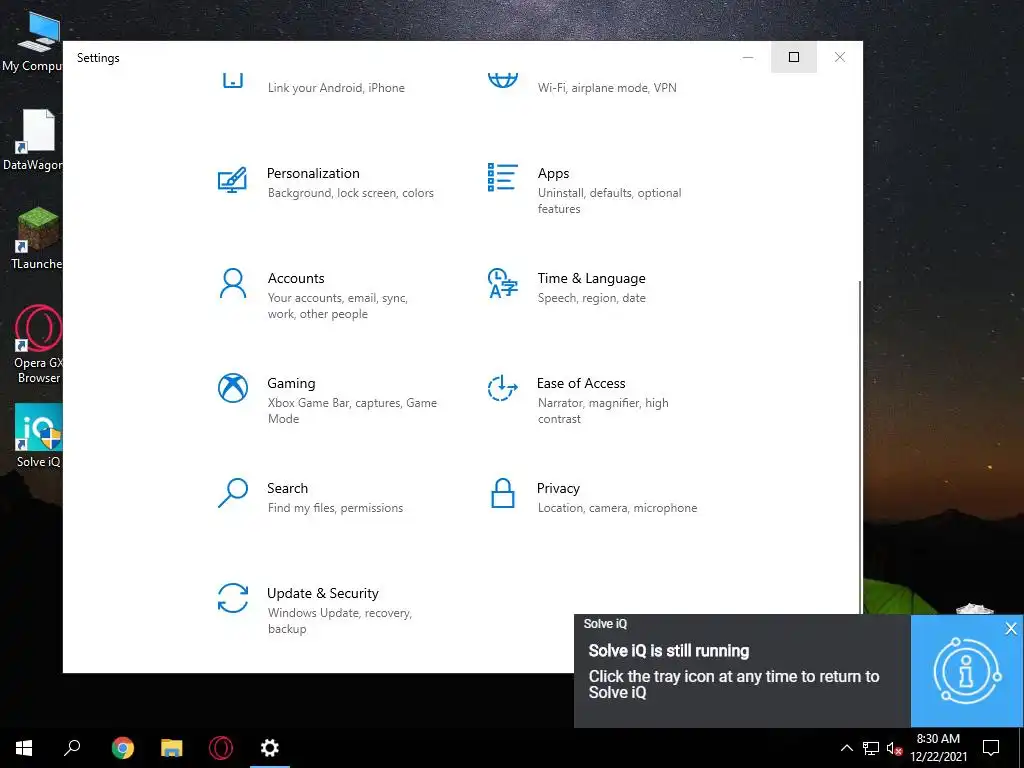Image resolution: width=1024 pixels, height=768 pixels.
Task: Open the Gaming Xbox icon
Action: click(232, 388)
